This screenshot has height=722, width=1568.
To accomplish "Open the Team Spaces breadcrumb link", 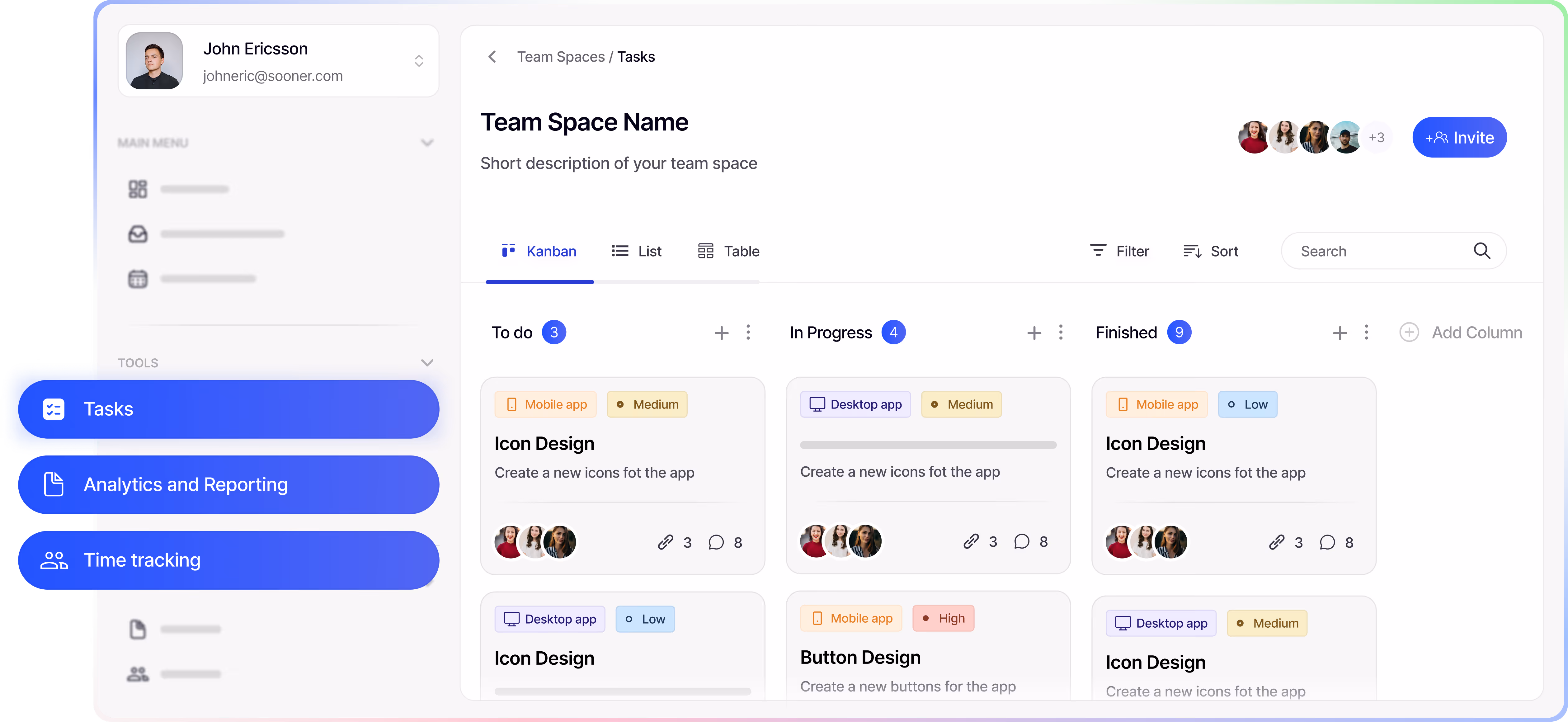I will (561, 57).
